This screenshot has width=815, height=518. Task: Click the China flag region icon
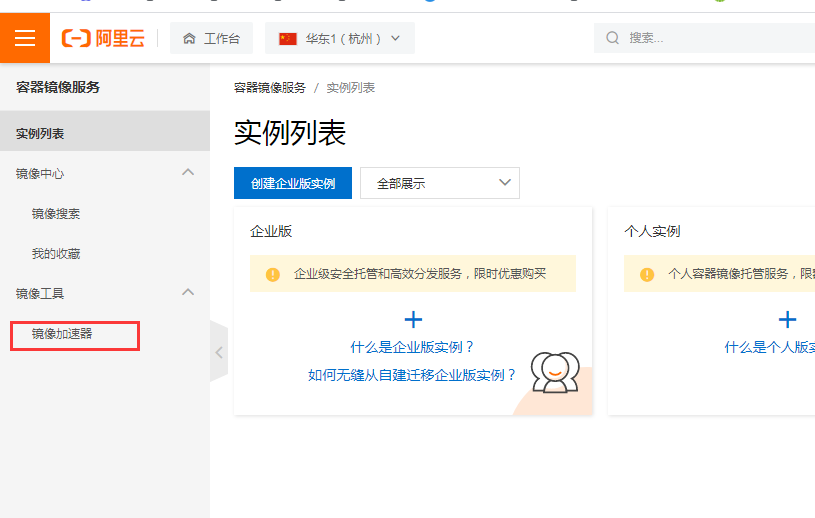(x=287, y=38)
